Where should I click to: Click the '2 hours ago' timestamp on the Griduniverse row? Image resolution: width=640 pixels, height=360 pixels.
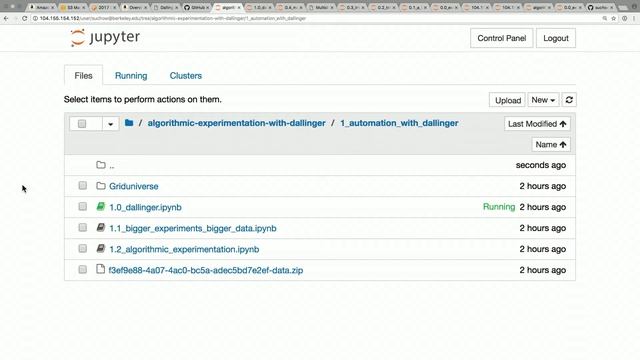click(x=542, y=186)
